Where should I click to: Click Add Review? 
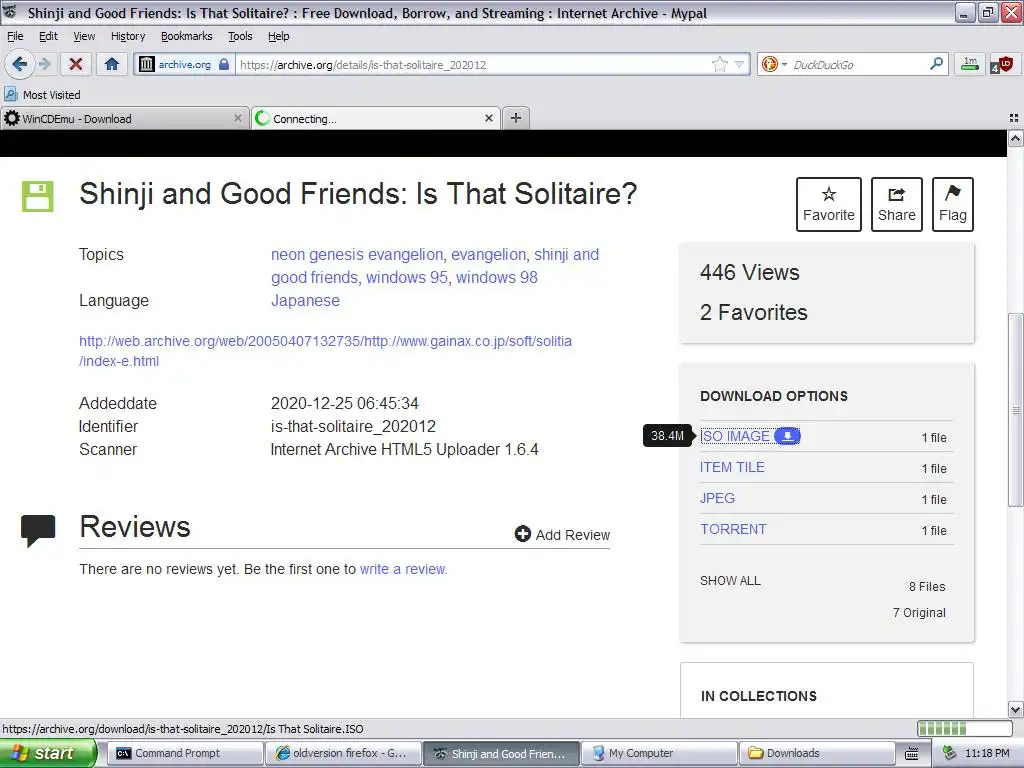562,535
